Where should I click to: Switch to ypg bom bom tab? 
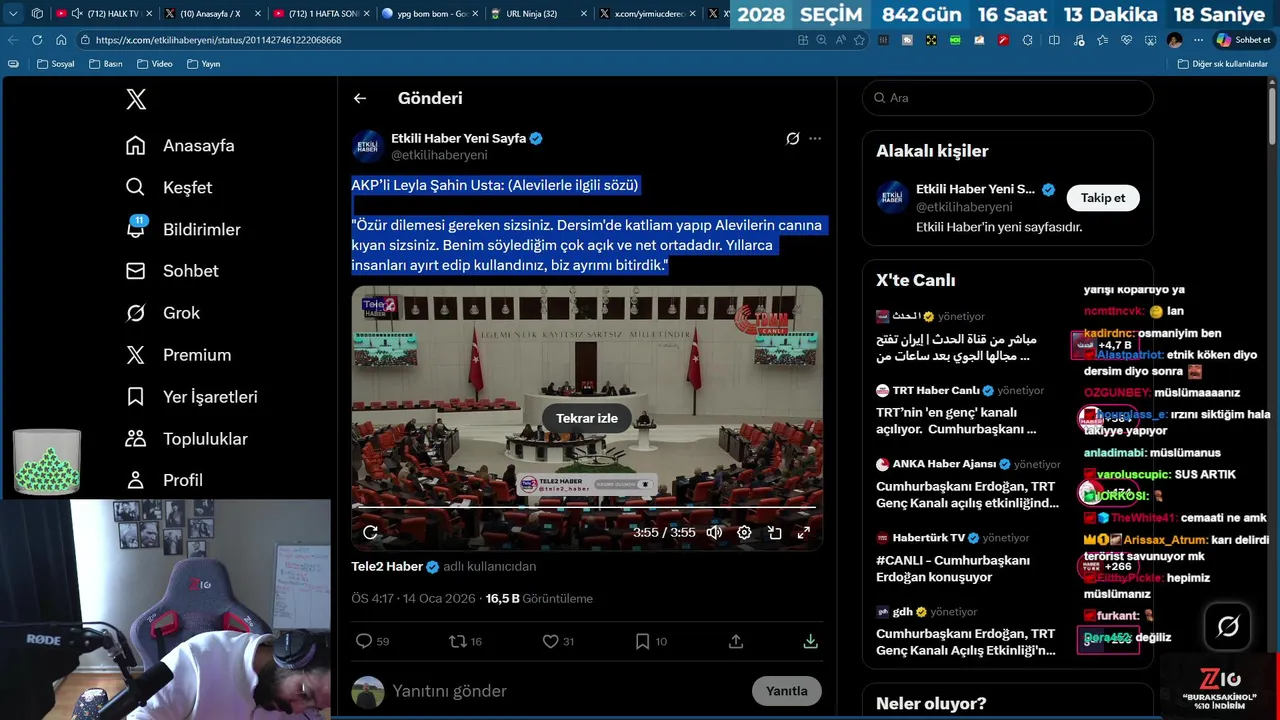click(x=430, y=14)
